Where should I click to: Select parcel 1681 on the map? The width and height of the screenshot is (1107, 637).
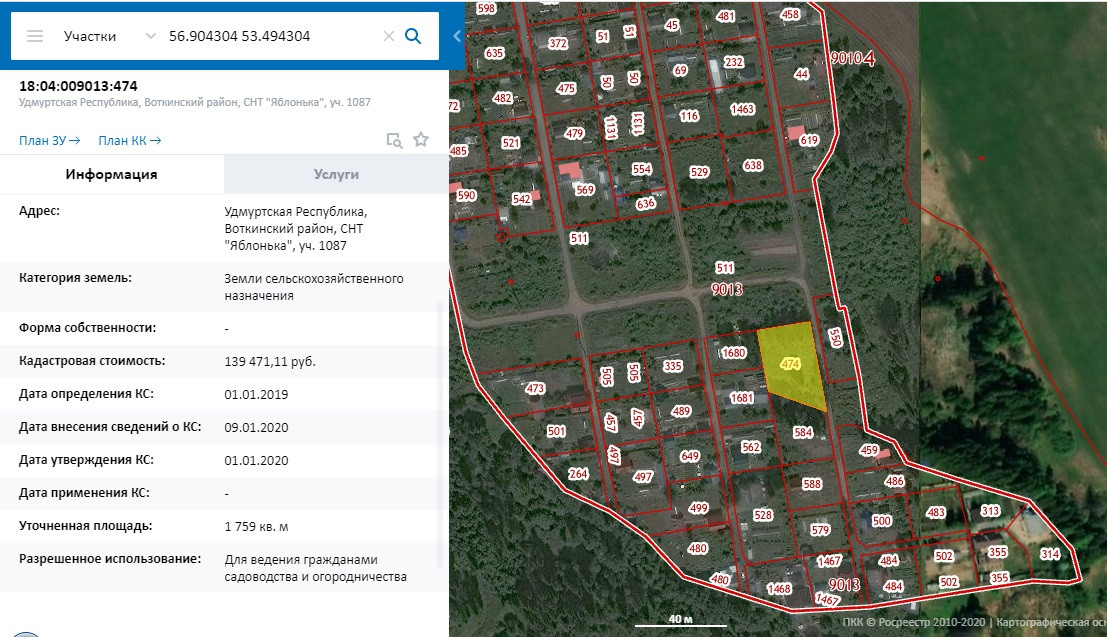coord(741,398)
